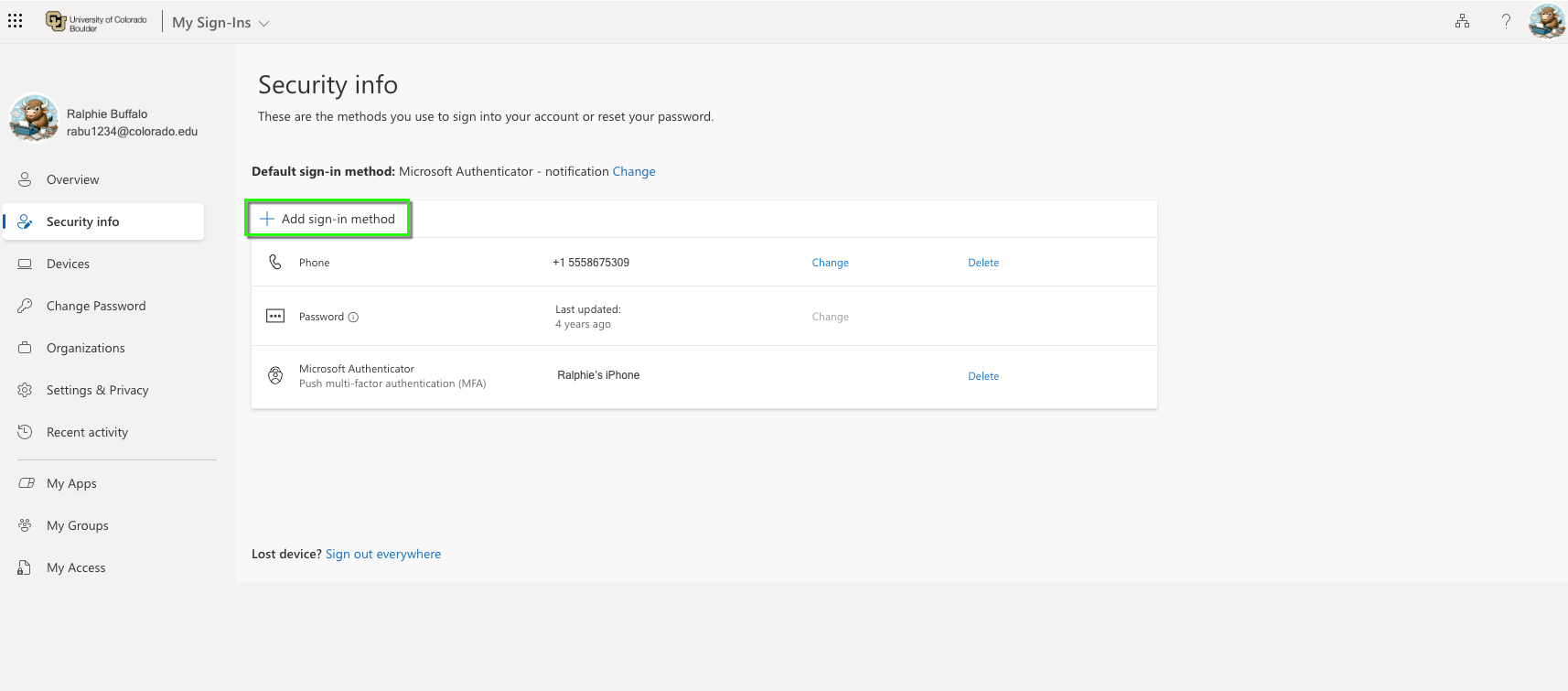This screenshot has width=1568, height=691.
Task: Open My Apps from the sidebar
Action: 71,483
